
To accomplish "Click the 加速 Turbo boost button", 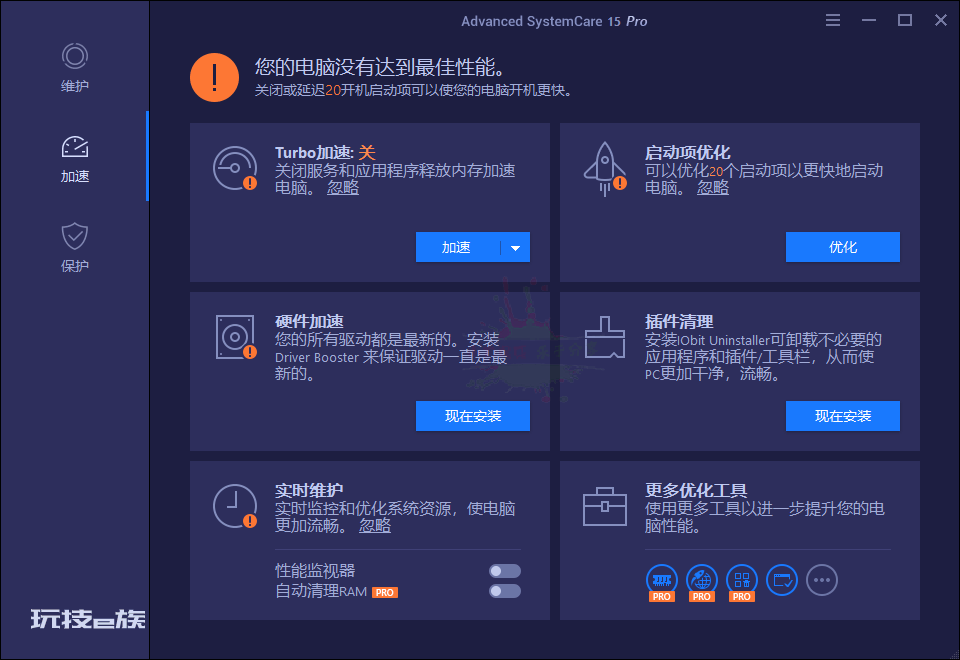I will point(457,247).
